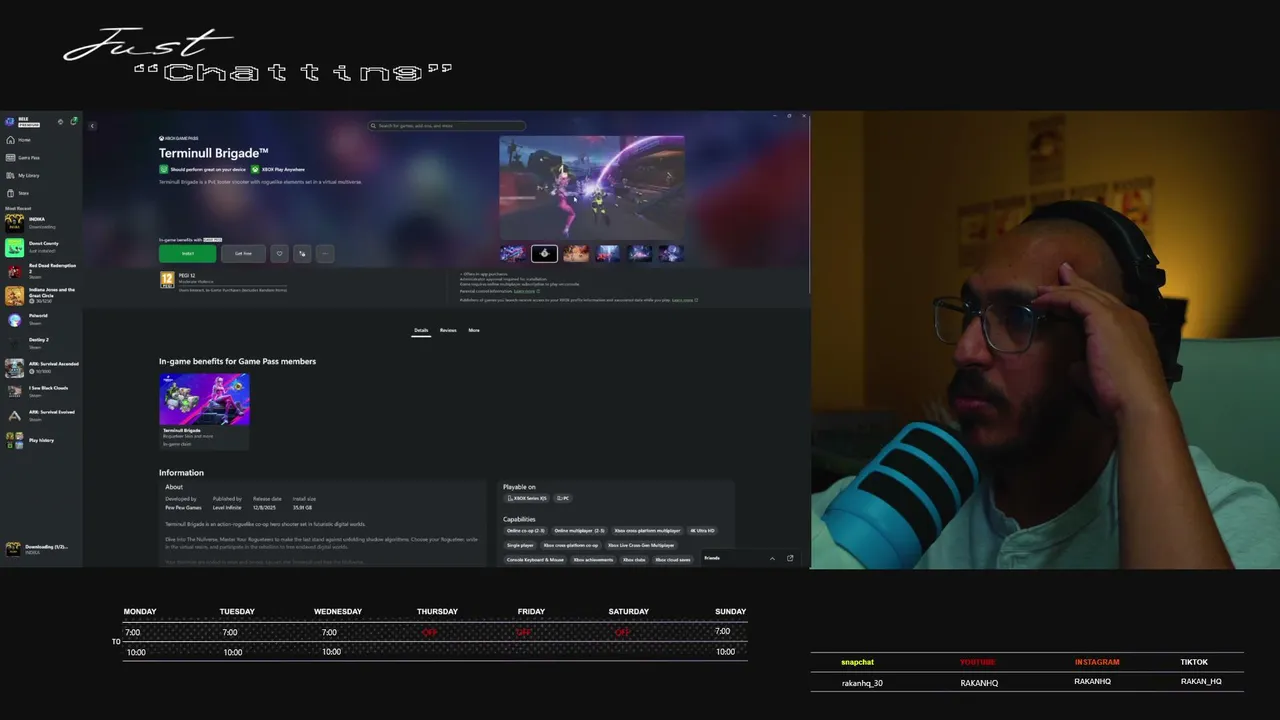Click the Xbox cross-platform co-op tag
1280x720 pixels.
(x=571, y=546)
